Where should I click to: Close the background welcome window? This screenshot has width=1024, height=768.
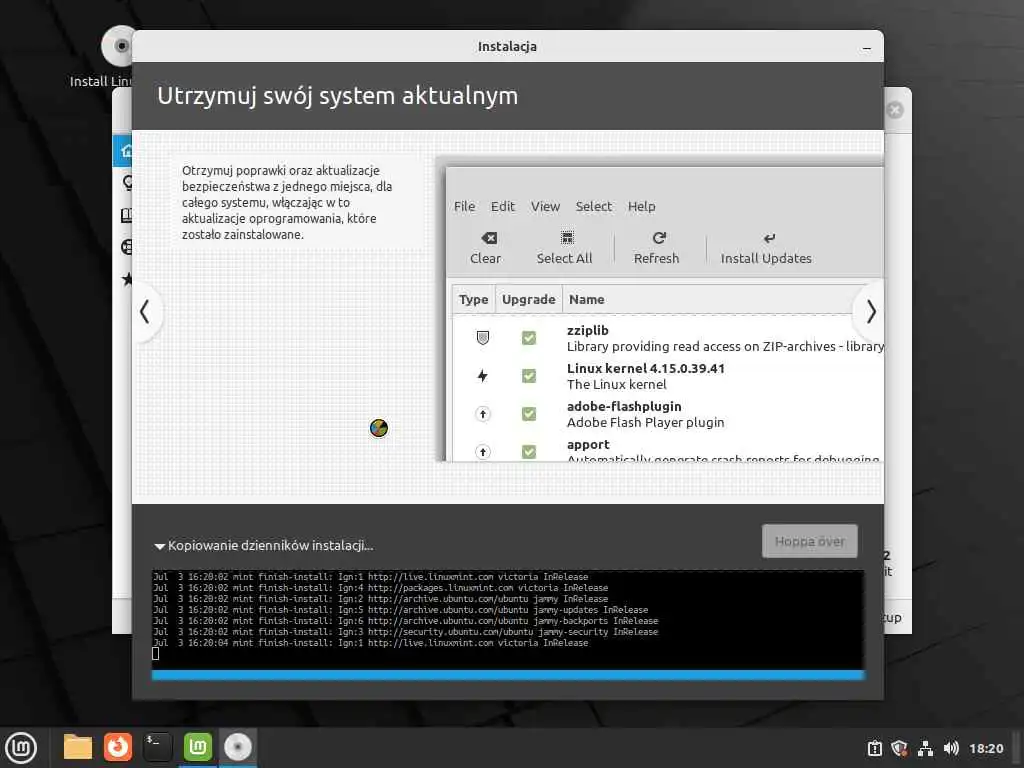(895, 110)
